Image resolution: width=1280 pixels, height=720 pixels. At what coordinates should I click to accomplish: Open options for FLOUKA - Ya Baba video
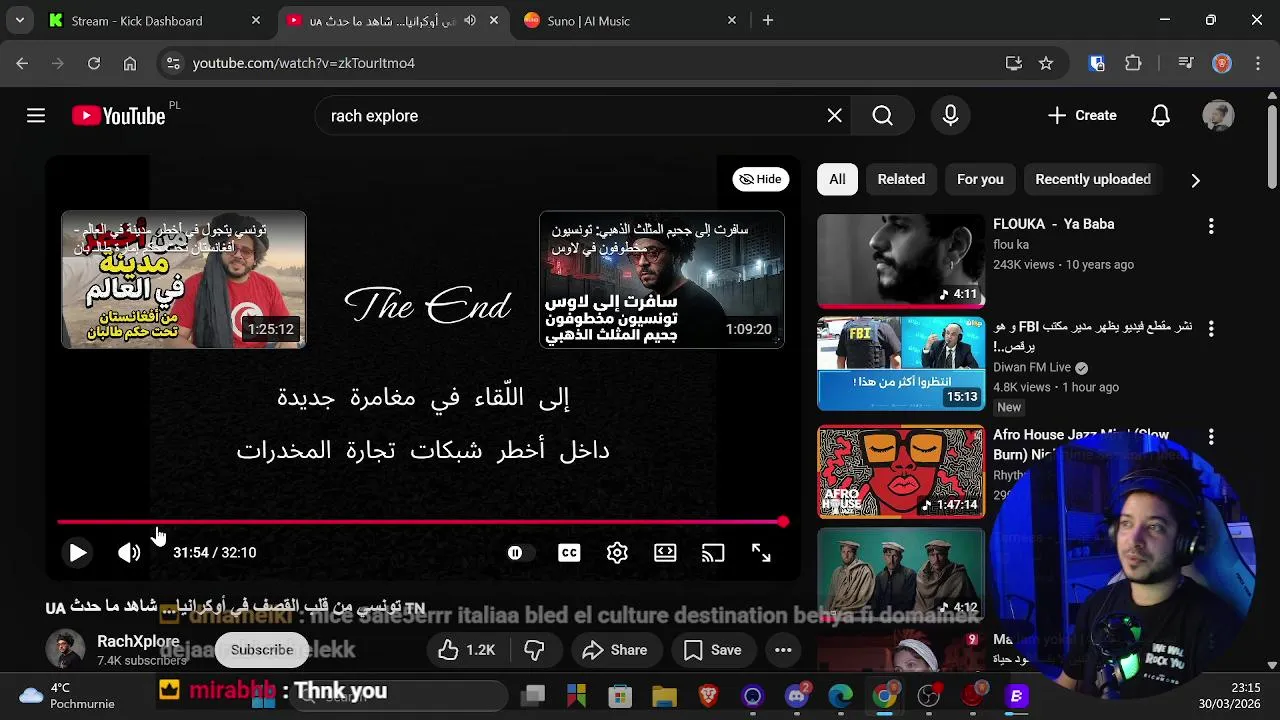pyautogui.click(x=1211, y=226)
